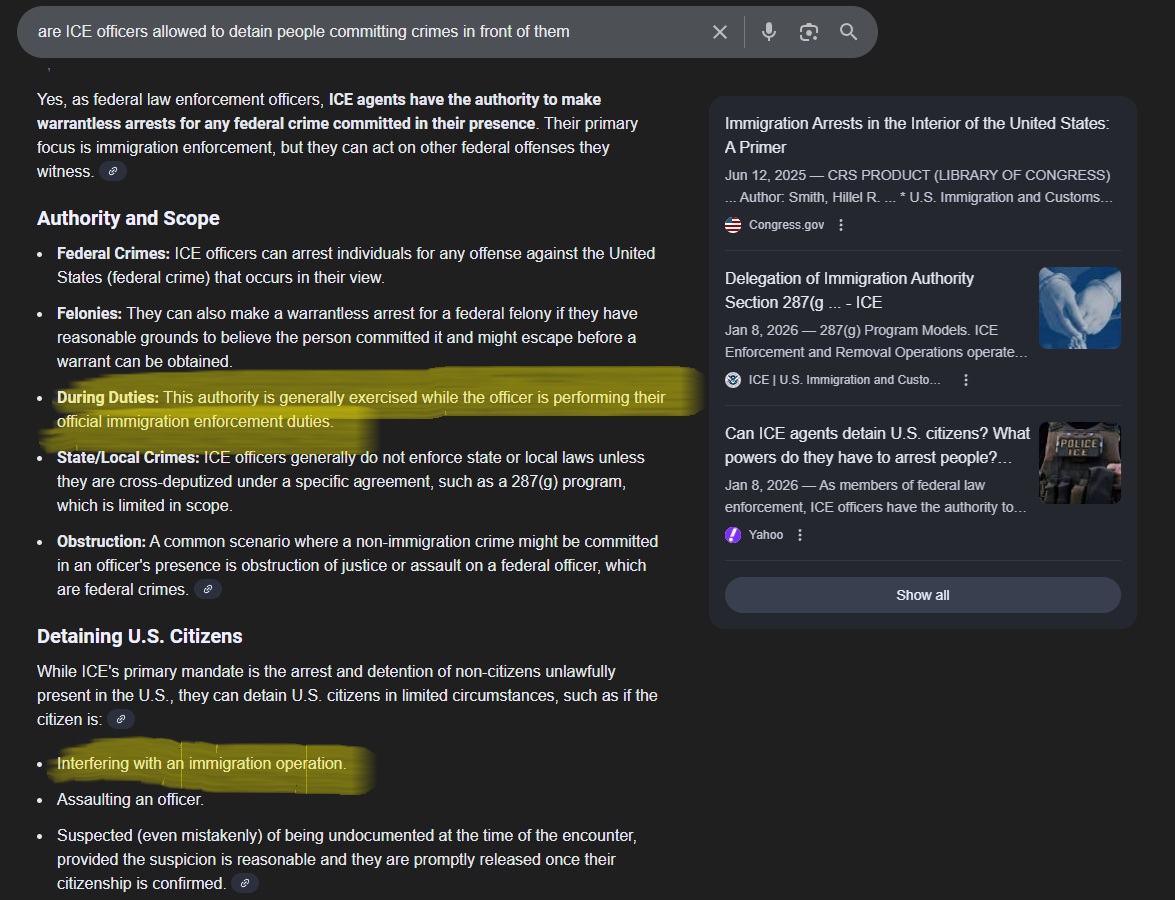Select the 'Detaining U.S. Citizens' heading
Viewport: 1175px width, 900px height.
click(139, 636)
